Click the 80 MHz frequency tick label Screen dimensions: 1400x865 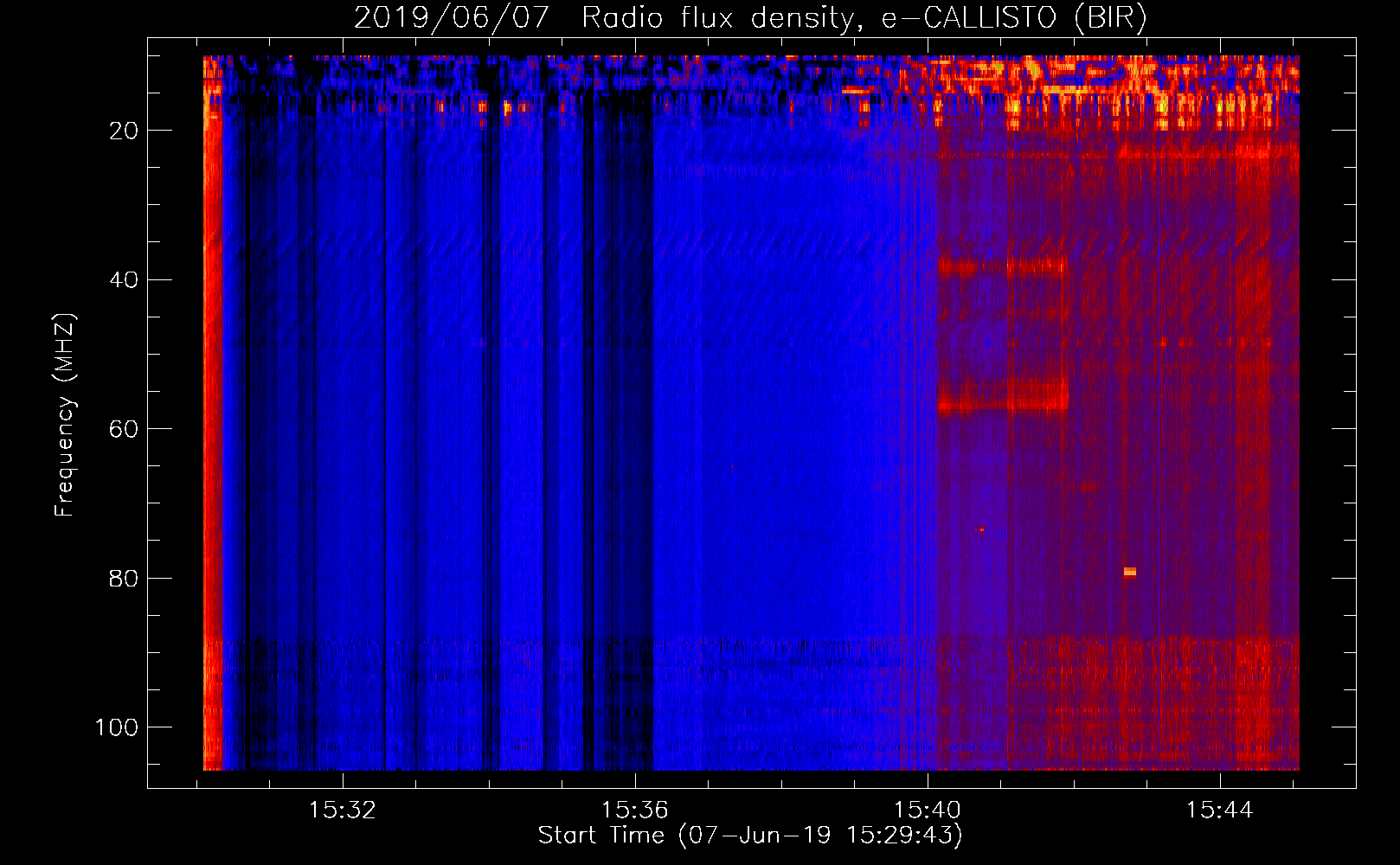click(124, 579)
